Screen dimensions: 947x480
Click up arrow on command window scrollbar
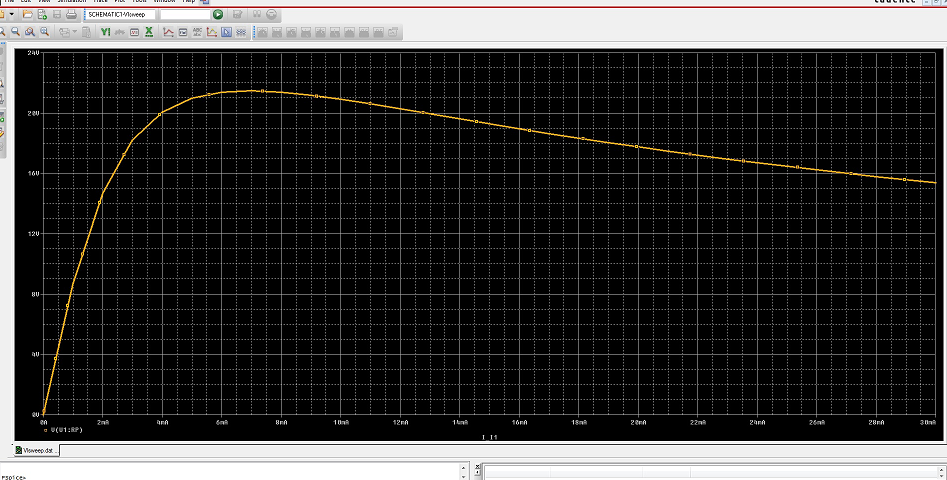463,468
